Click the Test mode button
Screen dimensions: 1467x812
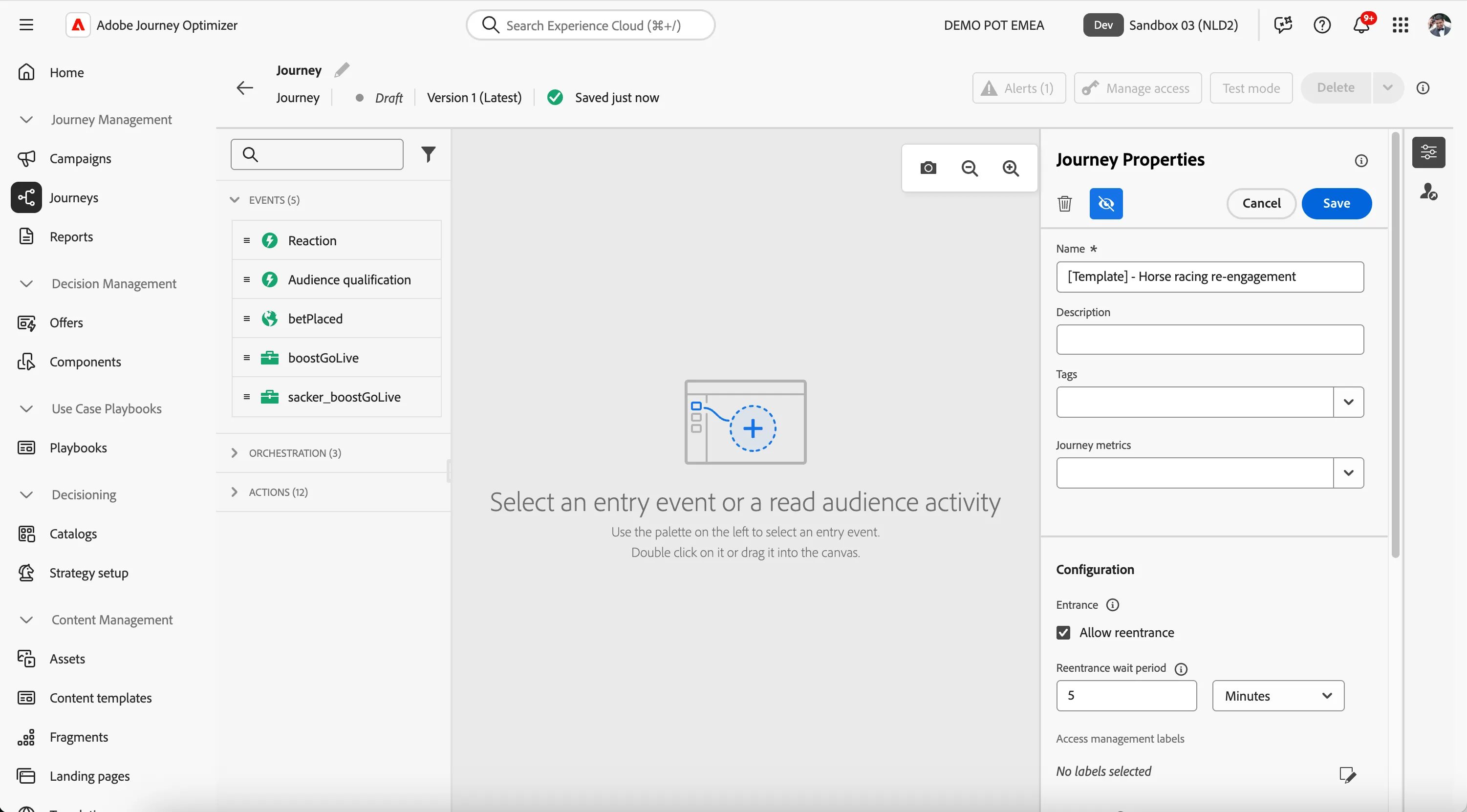click(1251, 87)
